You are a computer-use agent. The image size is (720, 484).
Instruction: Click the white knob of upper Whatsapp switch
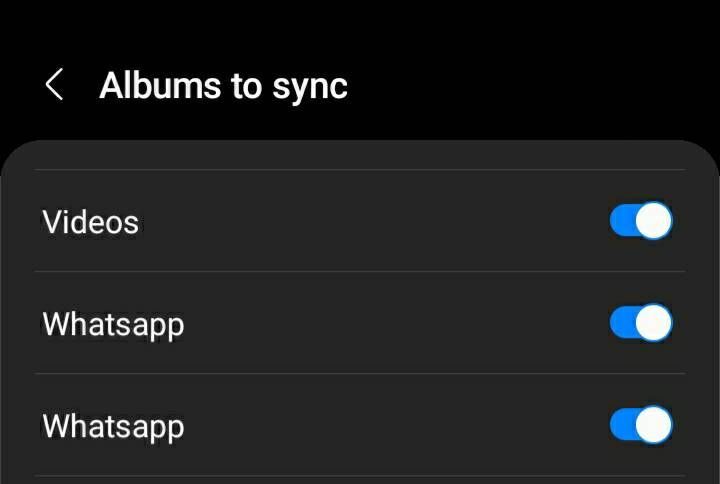pos(653,323)
